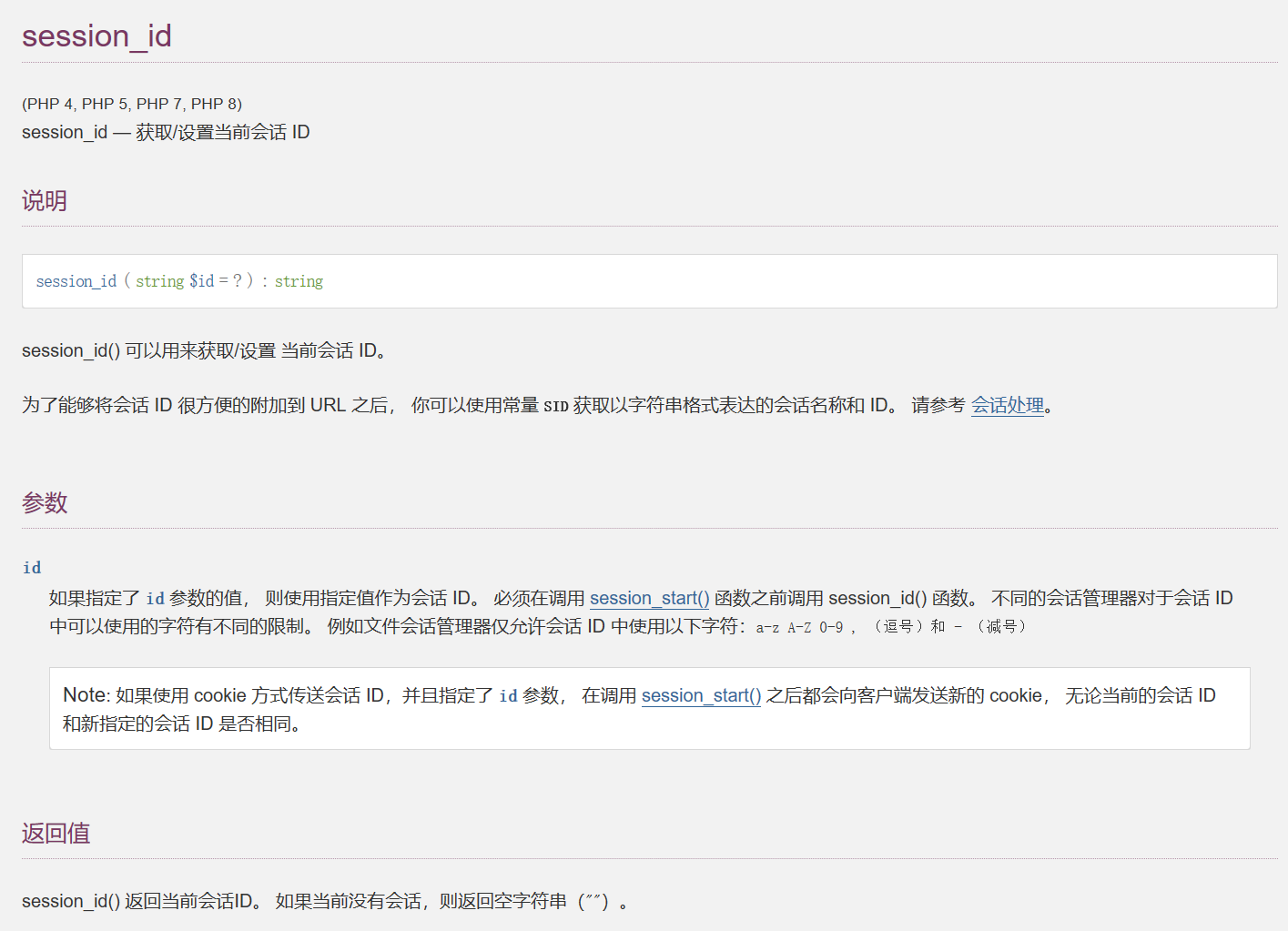Click the session_id function name in the signature
This screenshot has height=931, width=1288.
(x=76, y=281)
